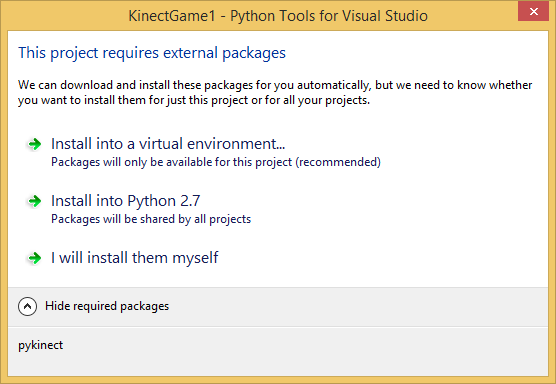Select the pykinect package entry
556x384 pixels.
tap(40, 345)
